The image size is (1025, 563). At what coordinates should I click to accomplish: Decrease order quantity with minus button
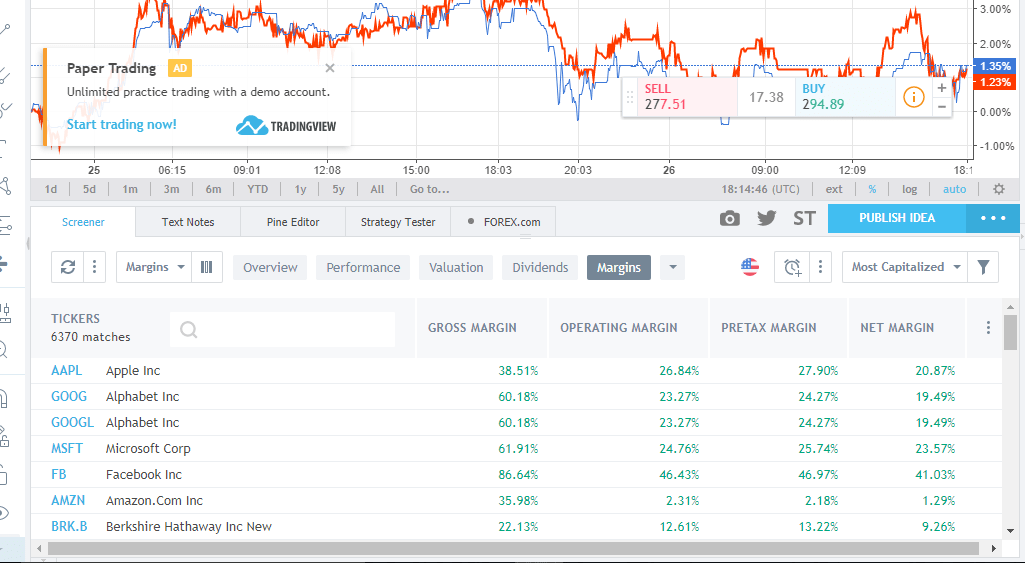point(941,107)
